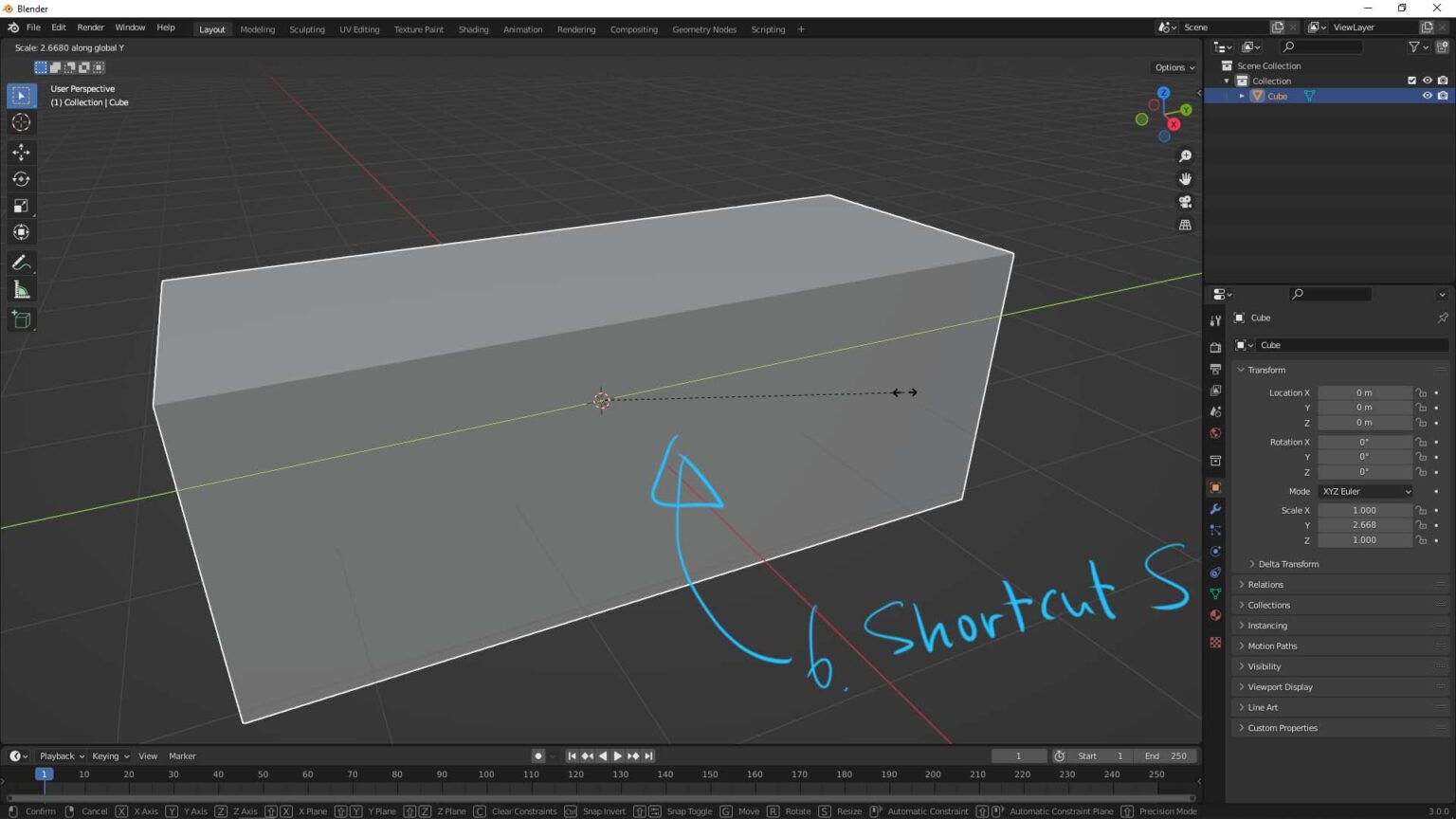The image size is (1456, 819).
Task: Select the Annotate pencil tool
Action: pyautogui.click(x=21, y=263)
